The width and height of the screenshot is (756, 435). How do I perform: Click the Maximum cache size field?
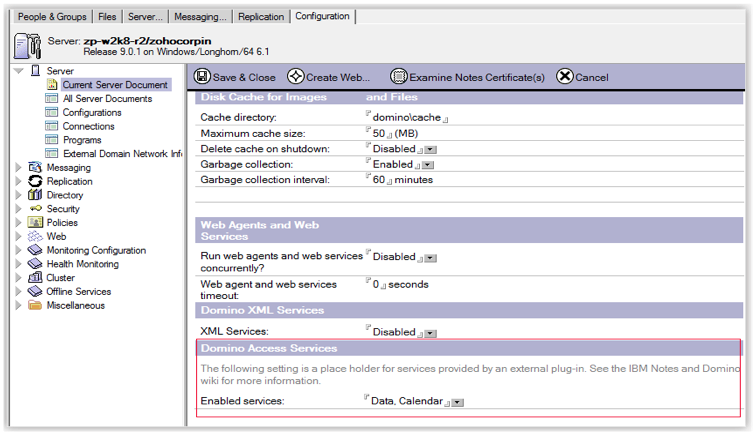tap(379, 133)
